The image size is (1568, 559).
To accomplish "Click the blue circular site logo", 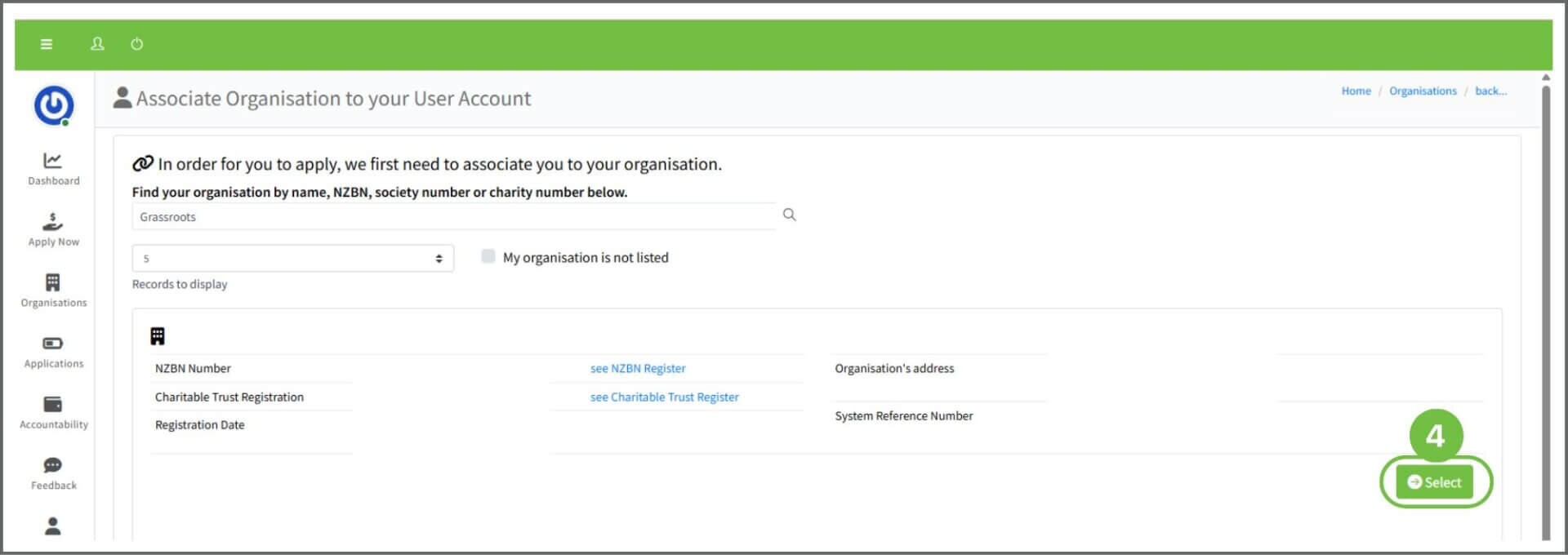I will pos(54,105).
